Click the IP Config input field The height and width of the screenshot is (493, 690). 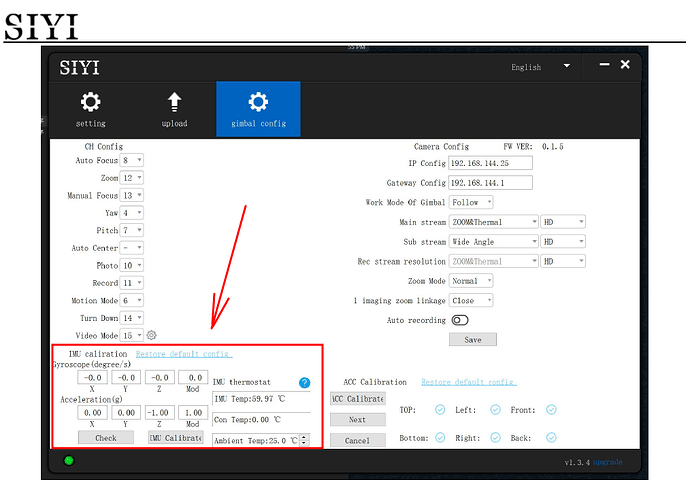[490, 163]
